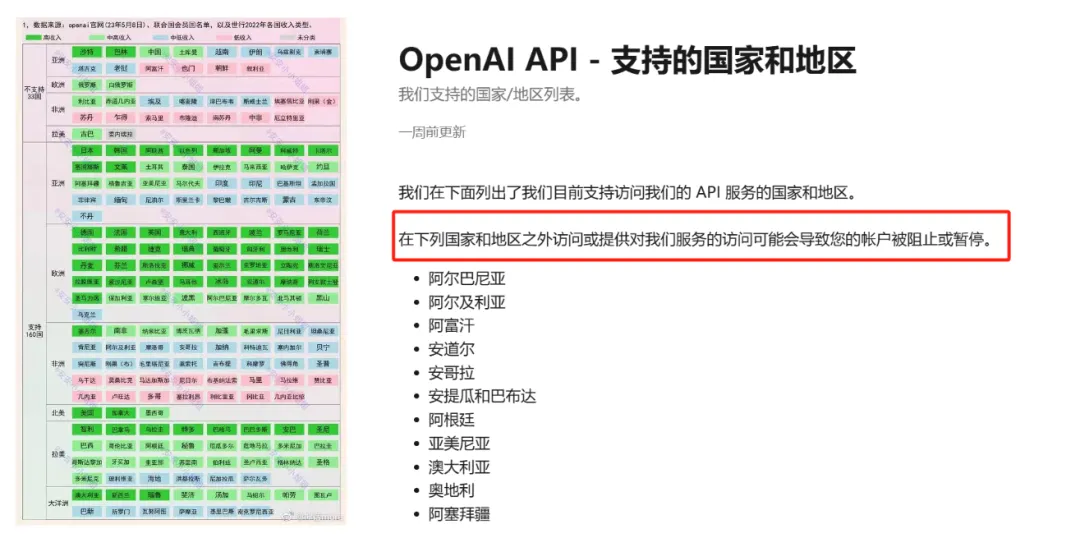Click the '大洋洲' region label in chart

(x=59, y=504)
